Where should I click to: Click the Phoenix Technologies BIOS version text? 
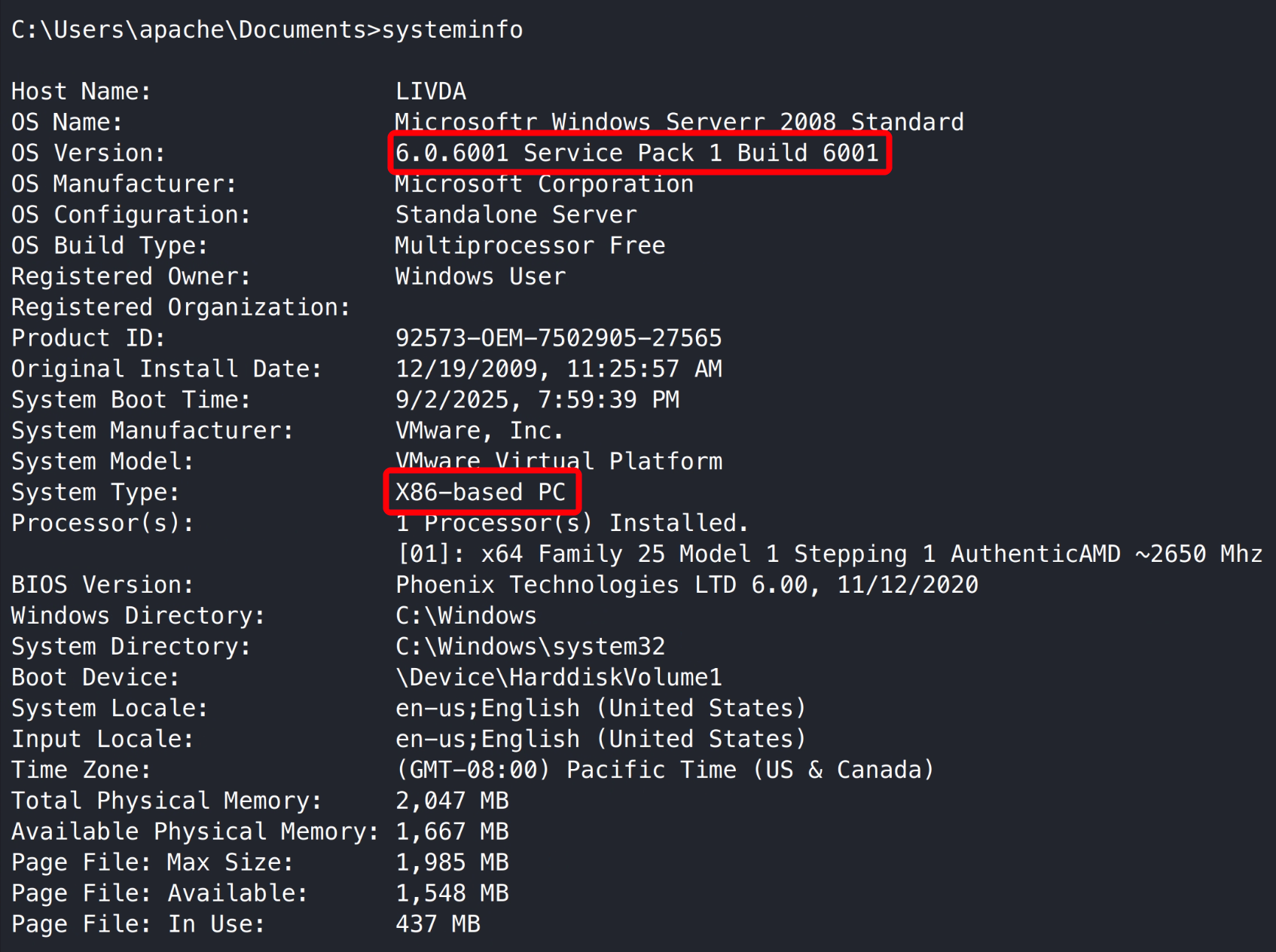click(686, 585)
